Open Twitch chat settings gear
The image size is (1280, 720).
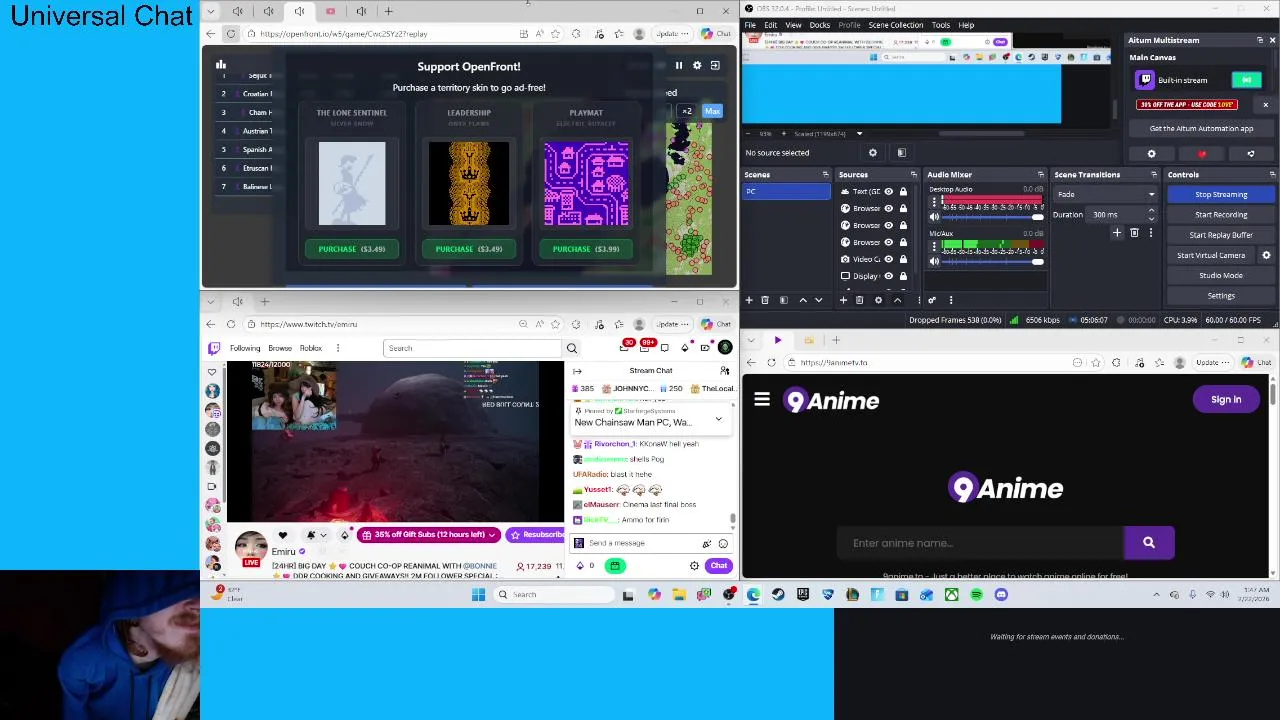point(694,566)
